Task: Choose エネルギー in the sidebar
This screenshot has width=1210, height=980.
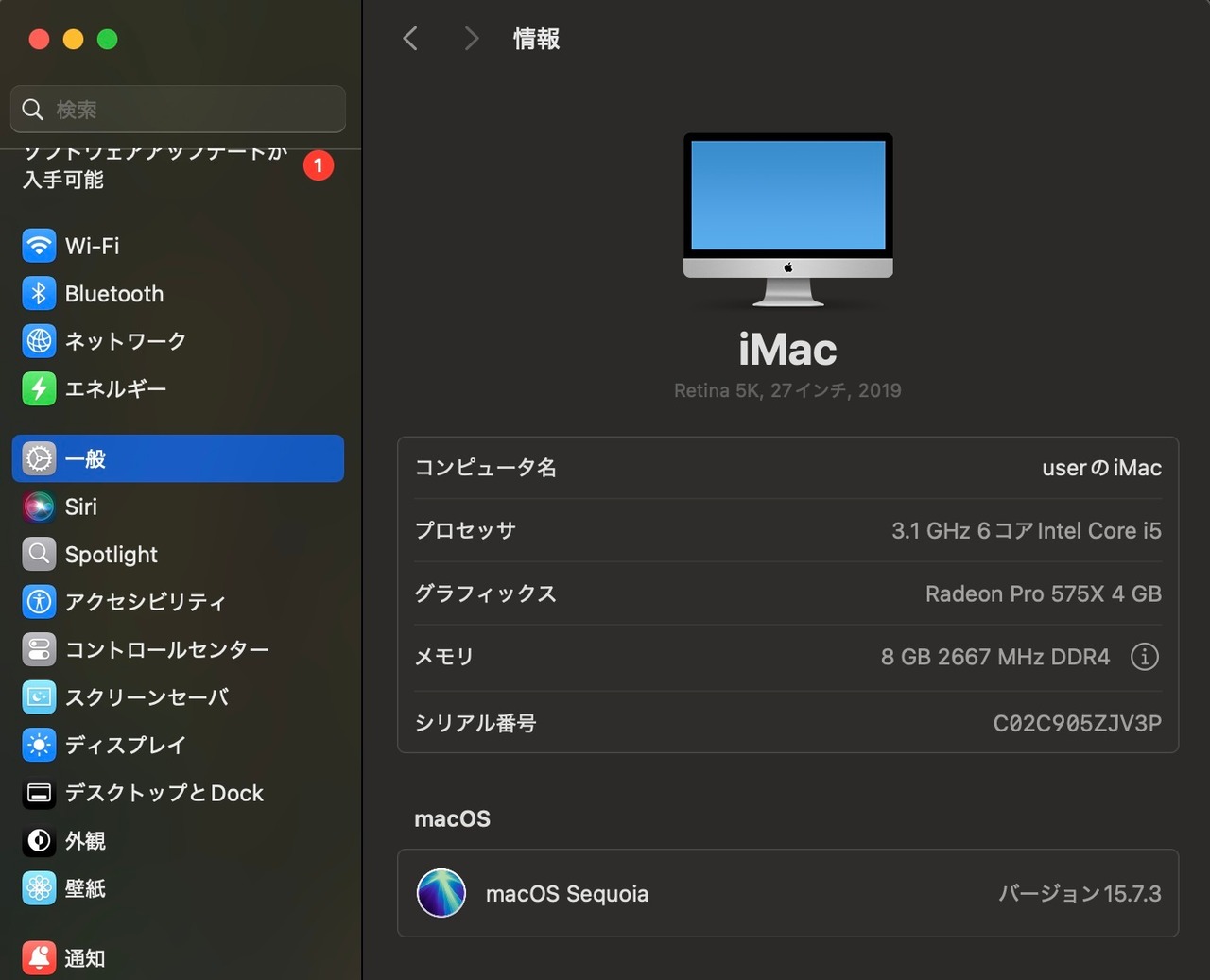Action: [115, 388]
